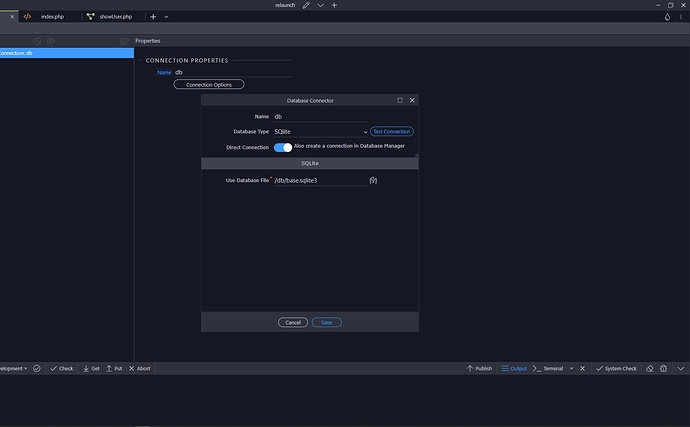
Task: Click Get to download files
Action: (x=91, y=368)
